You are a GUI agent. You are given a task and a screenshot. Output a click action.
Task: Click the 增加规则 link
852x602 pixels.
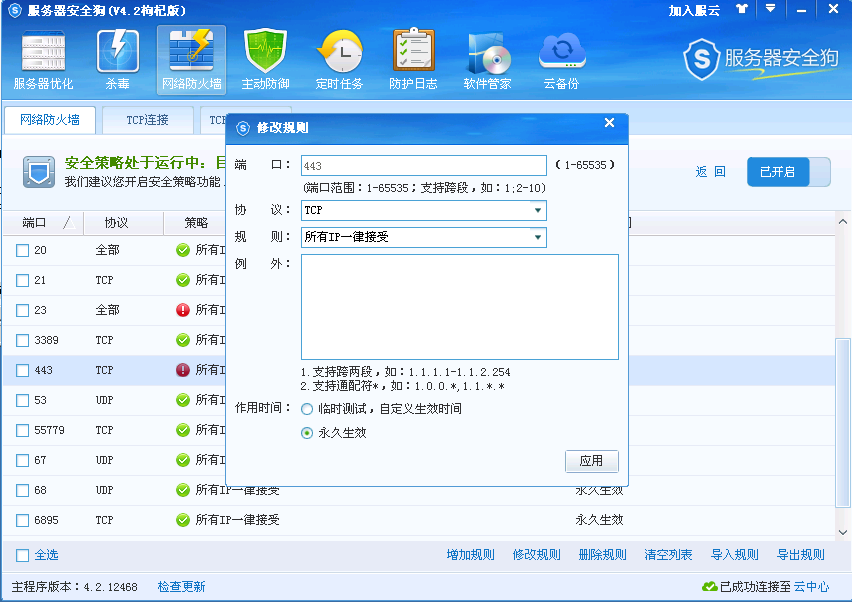471,555
